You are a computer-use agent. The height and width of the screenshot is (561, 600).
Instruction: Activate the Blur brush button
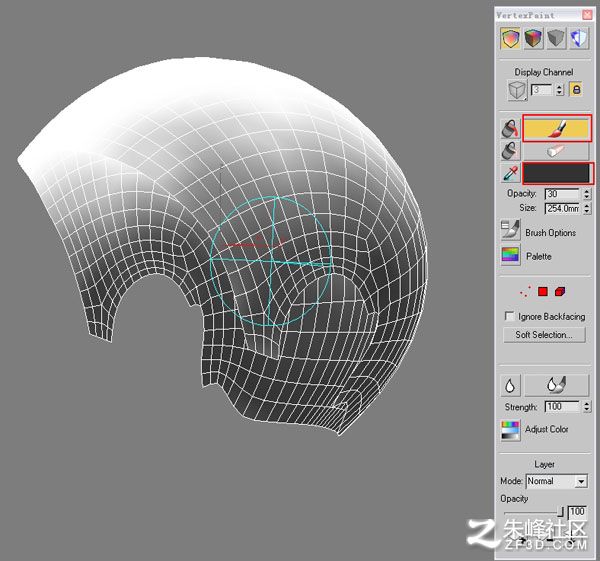click(x=556, y=386)
